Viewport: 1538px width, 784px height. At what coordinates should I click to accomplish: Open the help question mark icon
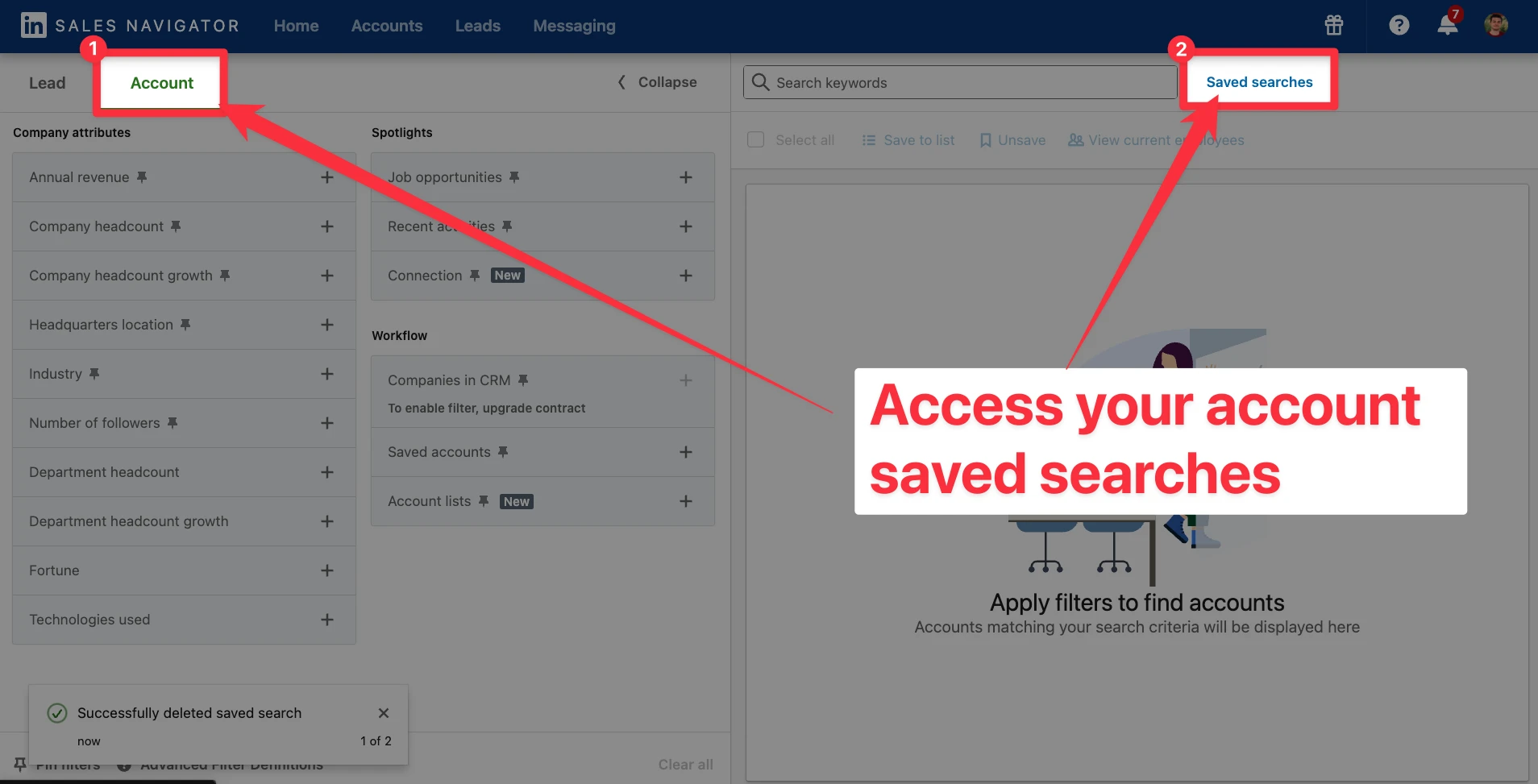pyautogui.click(x=1399, y=26)
